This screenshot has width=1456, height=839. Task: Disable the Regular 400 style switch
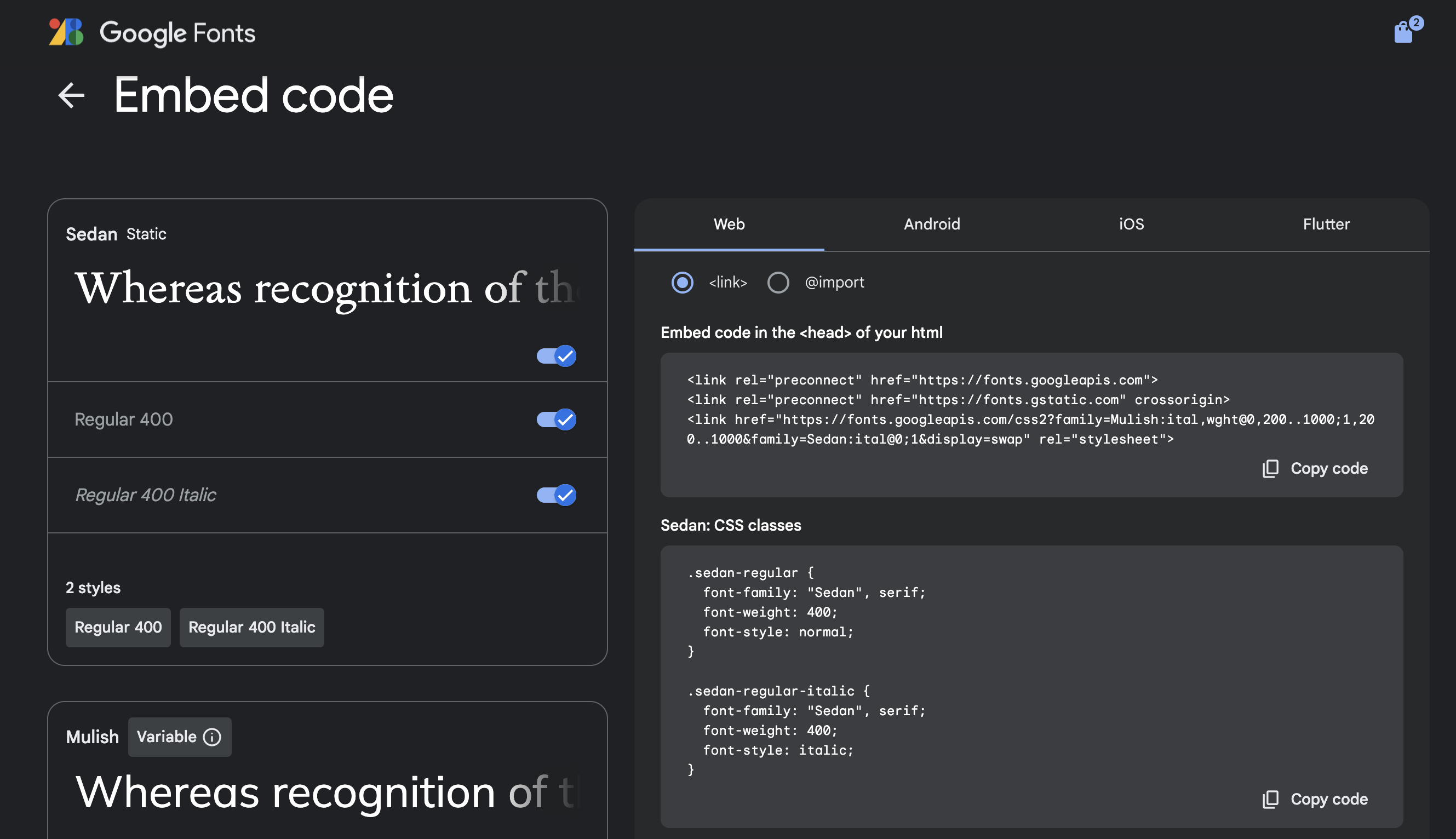pos(556,420)
